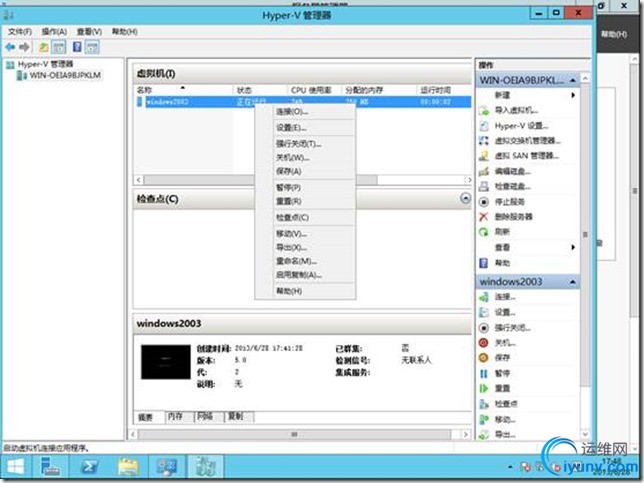This screenshot has width=644, height=483.
Task: Click 帮助 in the server actions list
Action: [502, 263]
